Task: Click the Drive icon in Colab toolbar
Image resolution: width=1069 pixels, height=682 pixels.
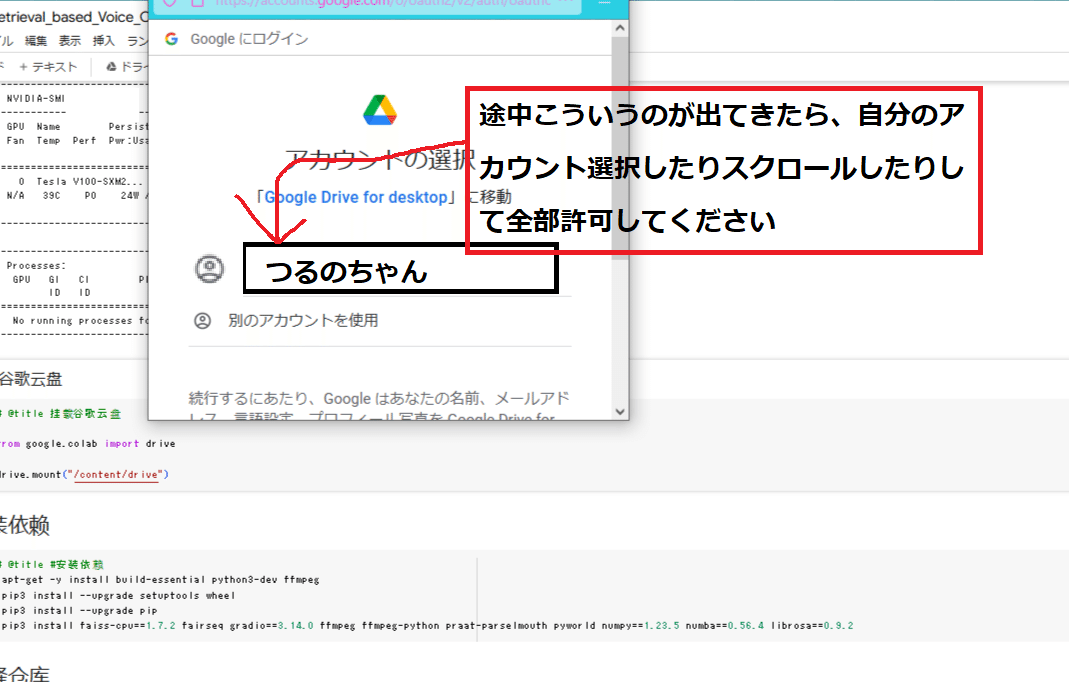Action: click(111, 66)
